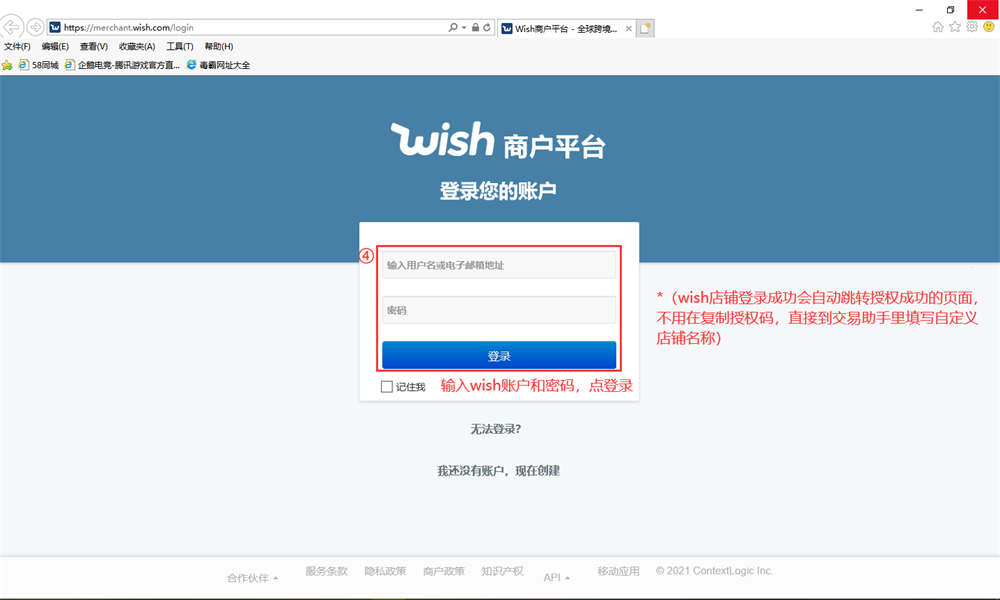The width and height of the screenshot is (1000, 600).
Task: Open the 帮助(H) menu
Action: click(x=219, y=47)
